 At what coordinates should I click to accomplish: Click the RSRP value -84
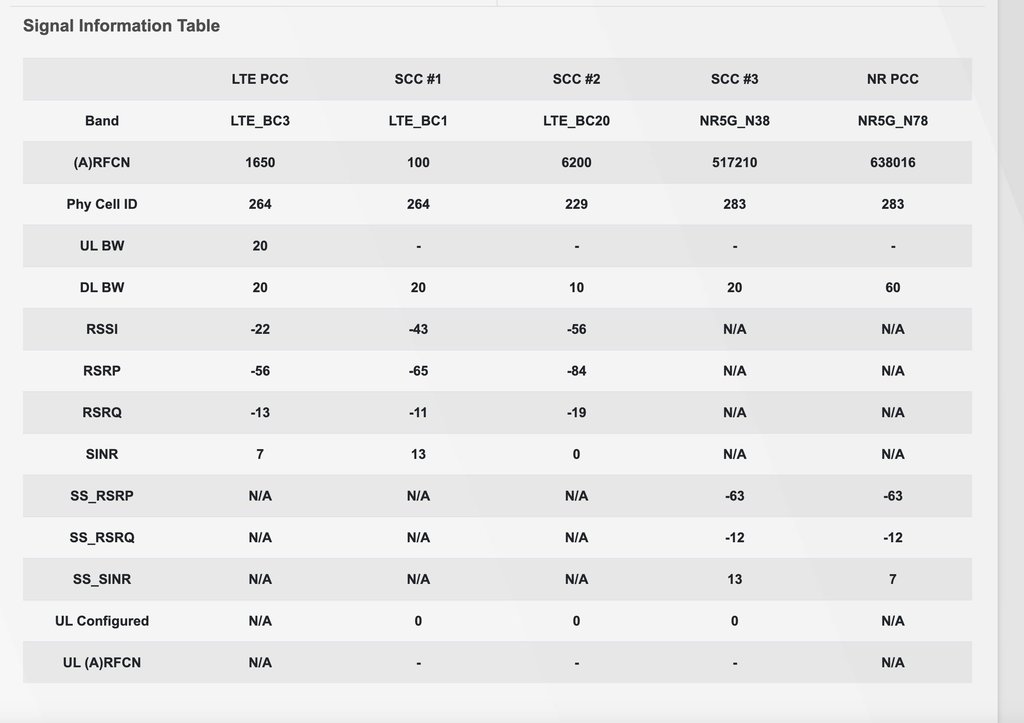click(576, 371)
